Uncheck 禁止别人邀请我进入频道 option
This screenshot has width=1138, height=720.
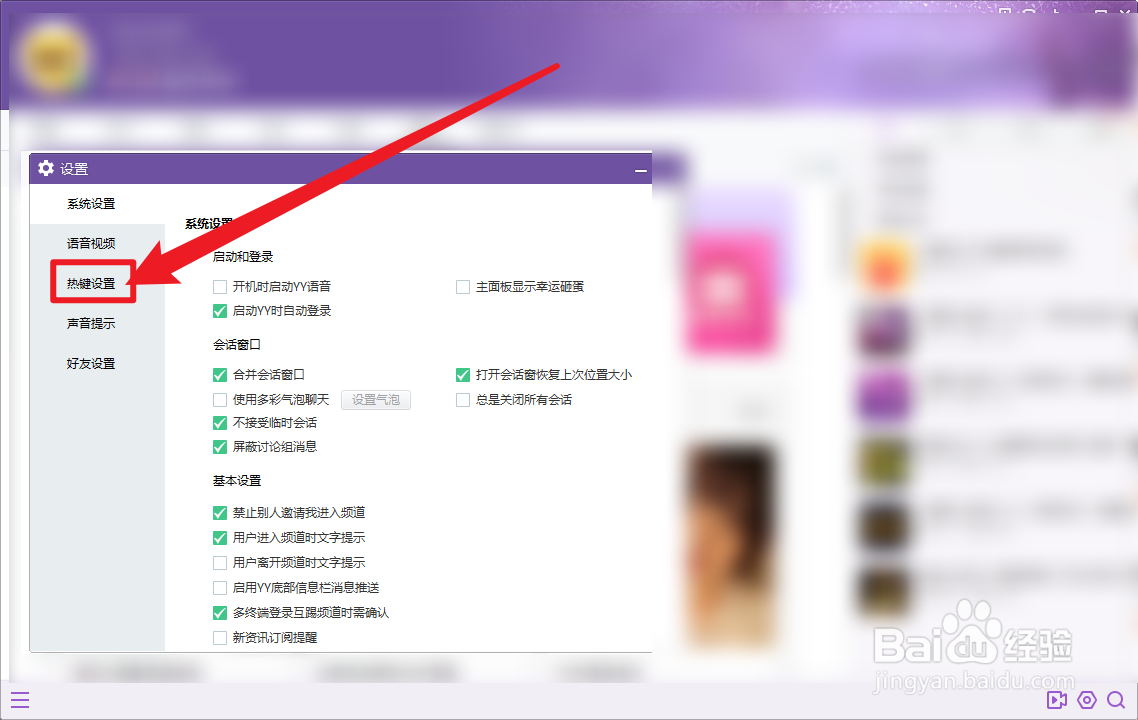point(219,512)
